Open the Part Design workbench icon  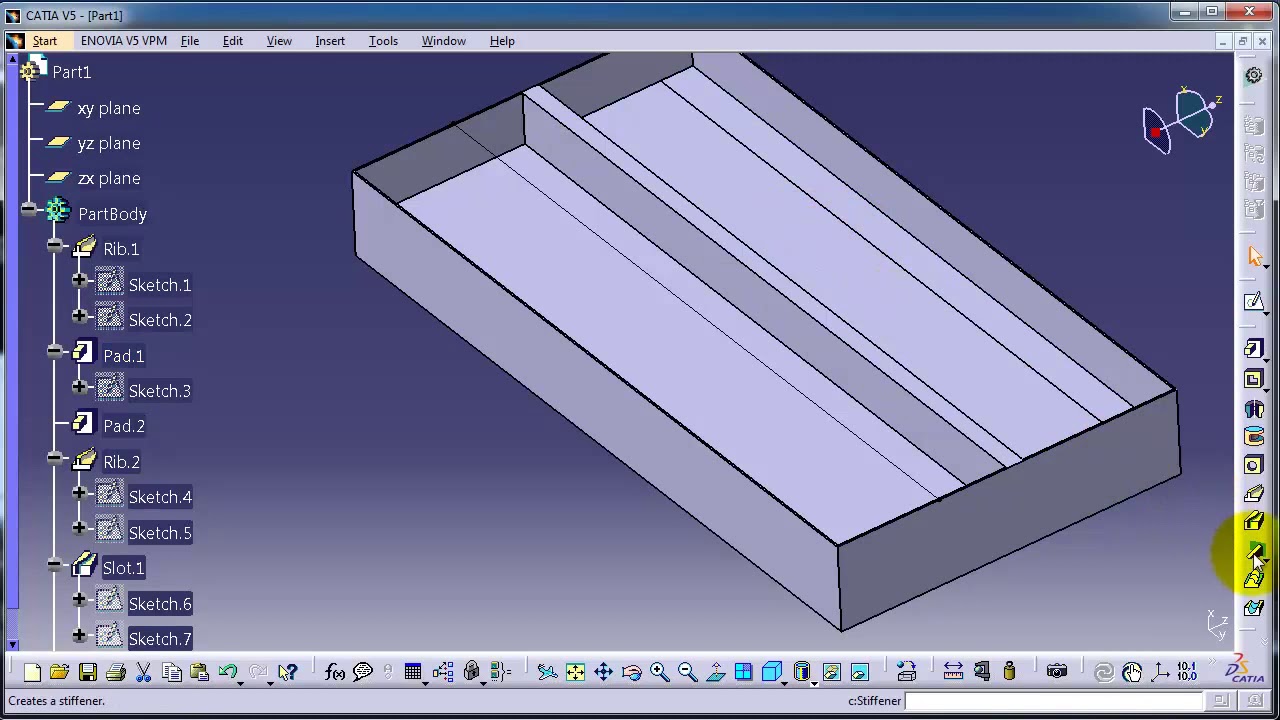click(x=1254, y=76)
